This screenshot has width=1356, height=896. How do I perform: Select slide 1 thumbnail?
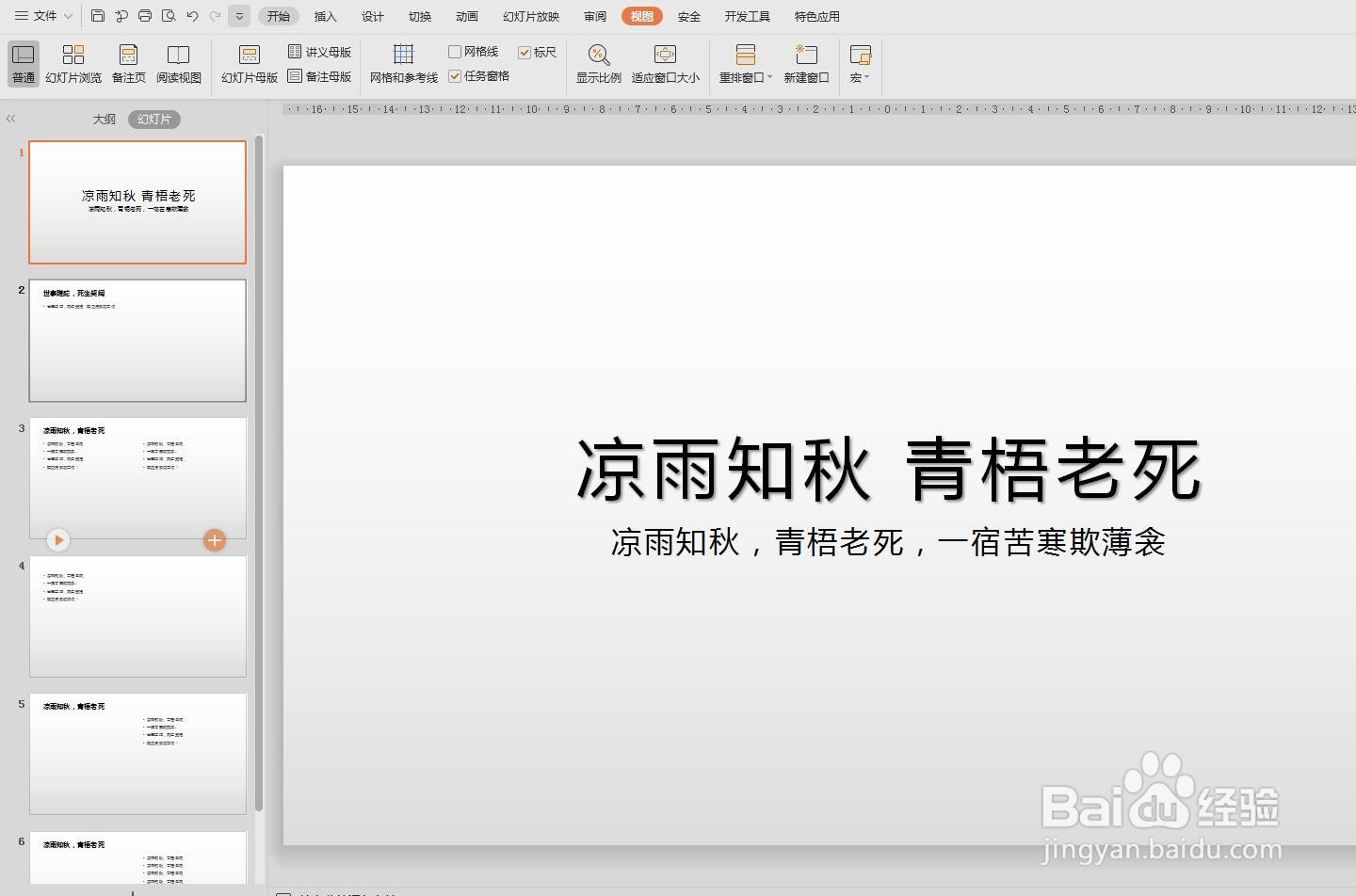tap(137, 202)
